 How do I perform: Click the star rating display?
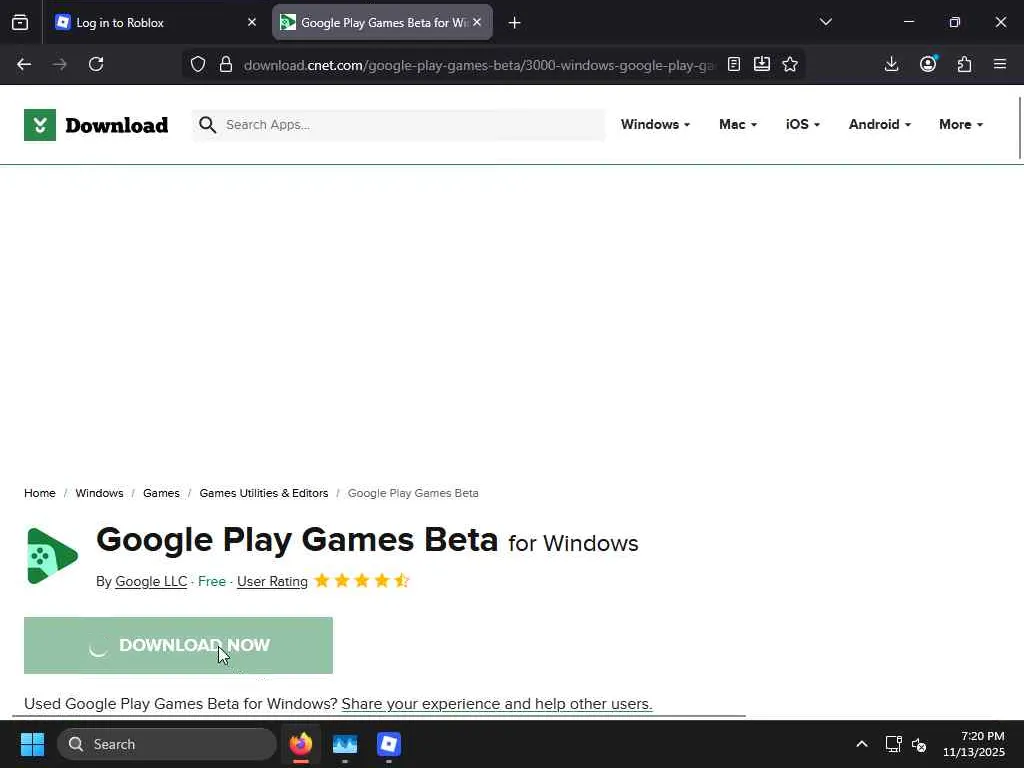click(361, 581)
